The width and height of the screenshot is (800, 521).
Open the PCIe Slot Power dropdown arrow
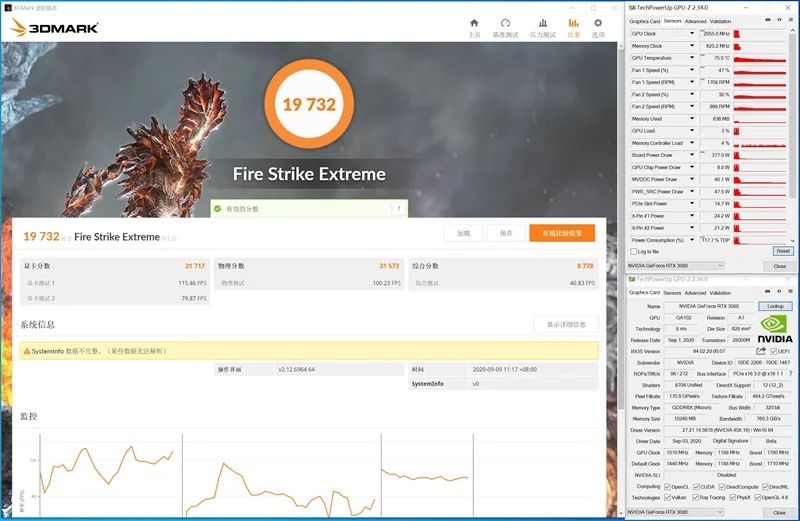click(x=692, y=204)
